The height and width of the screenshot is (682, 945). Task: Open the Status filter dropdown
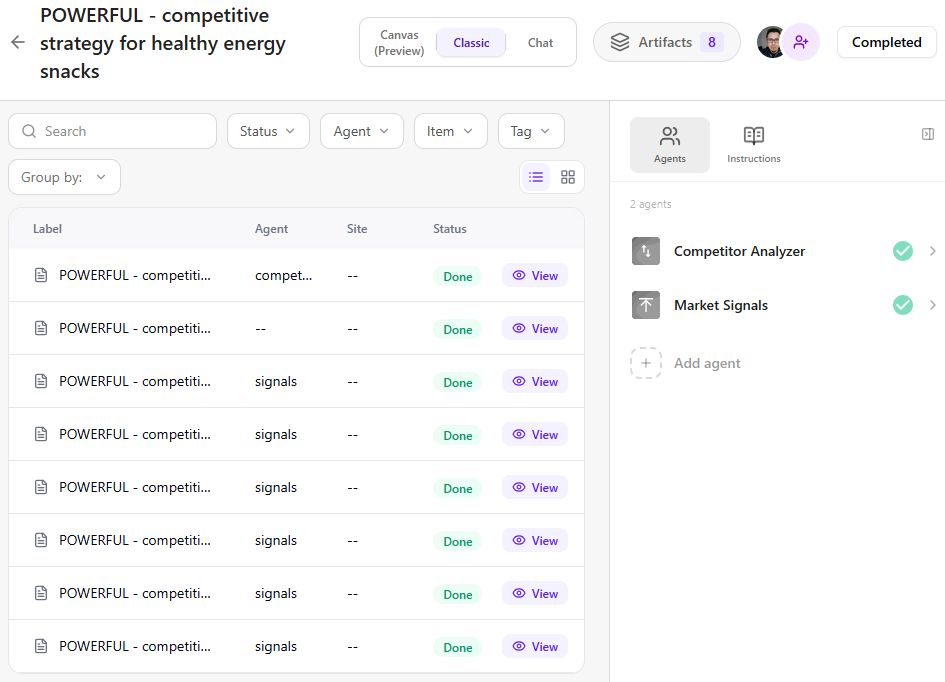click(x=268, y=131)
